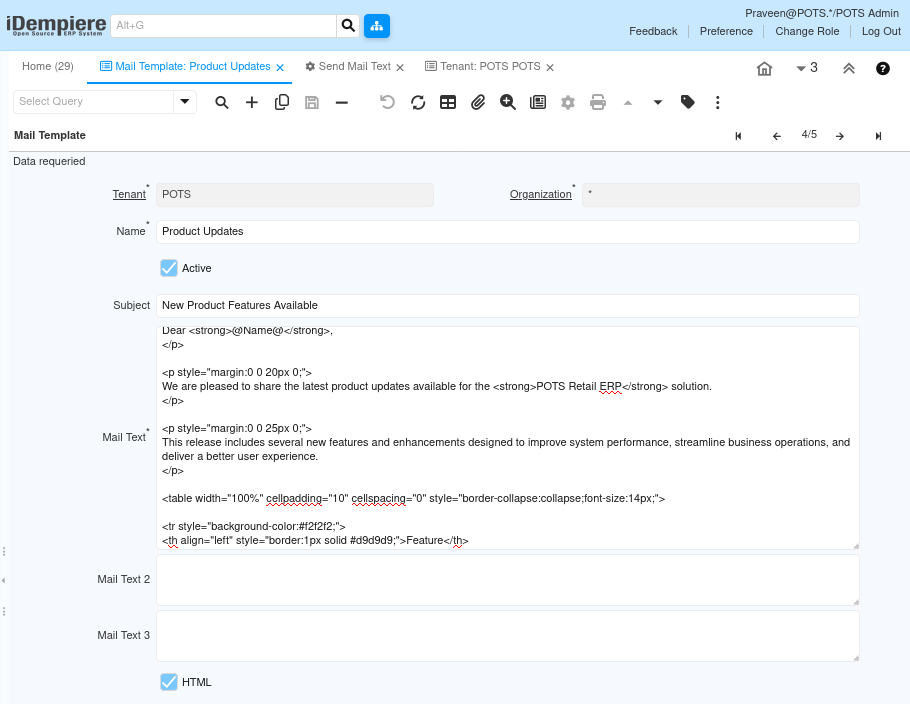Image resolution: width=910 pixels, height=704 pixels.
Task: Grab the Mail Text resize handle corner
Action: (855, 546)
